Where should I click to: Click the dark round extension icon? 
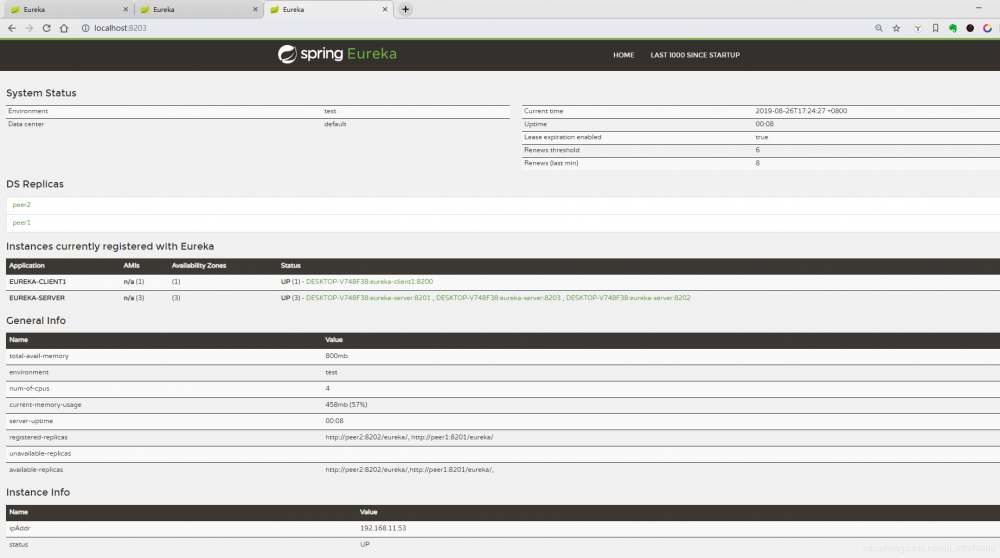tap(970, 28)
